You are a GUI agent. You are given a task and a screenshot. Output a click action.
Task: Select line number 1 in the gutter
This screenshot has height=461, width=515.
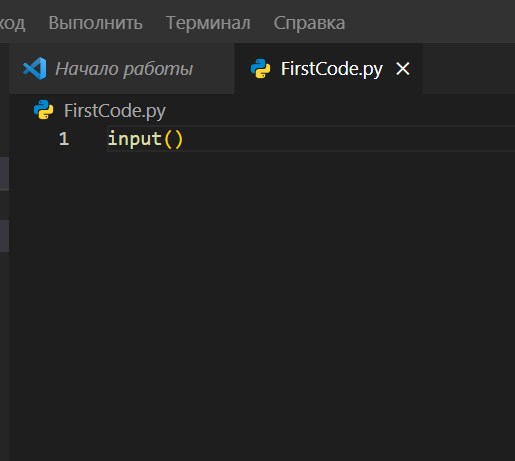coord(64,139)
